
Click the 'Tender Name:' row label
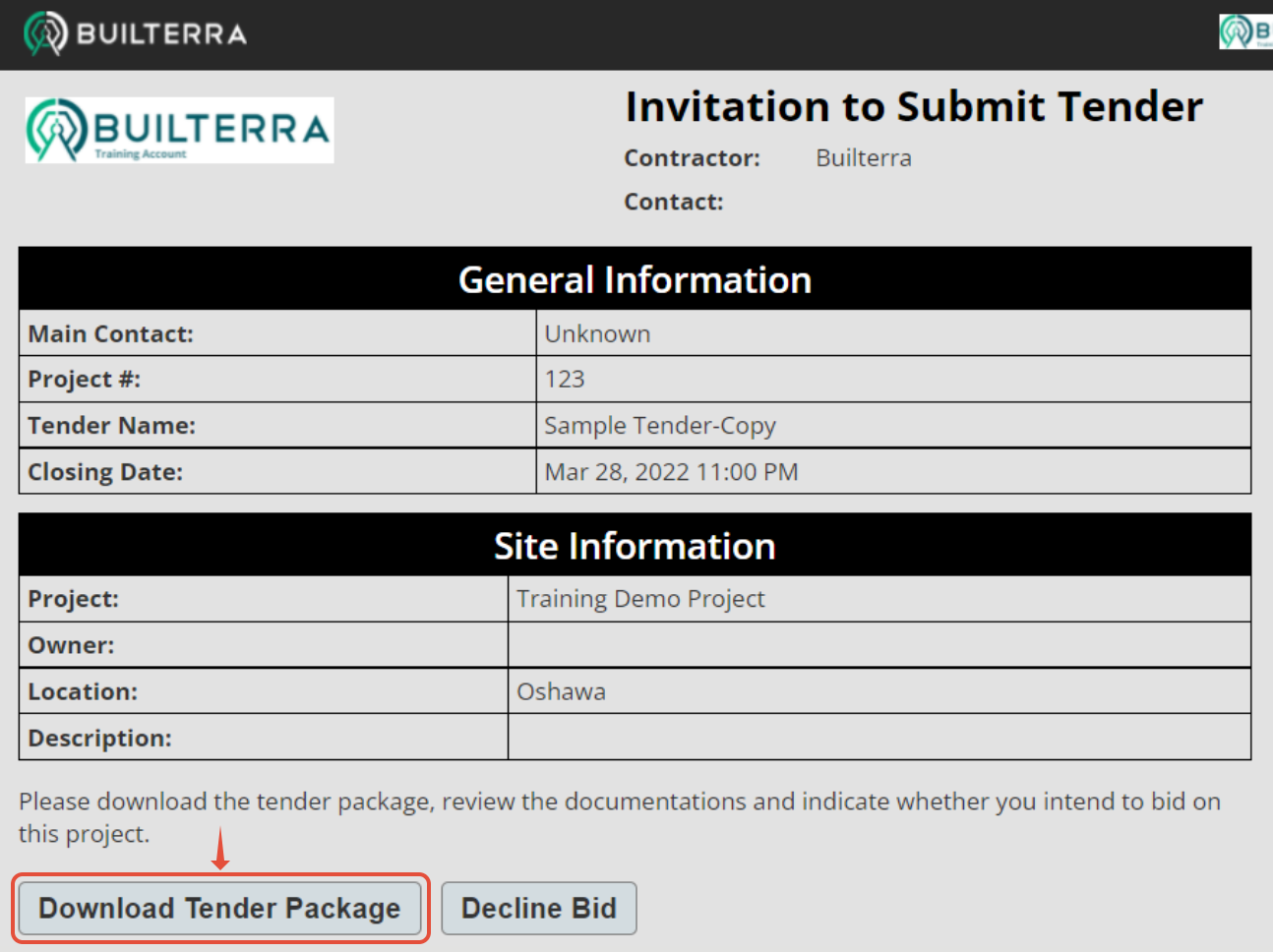[112, 426]
